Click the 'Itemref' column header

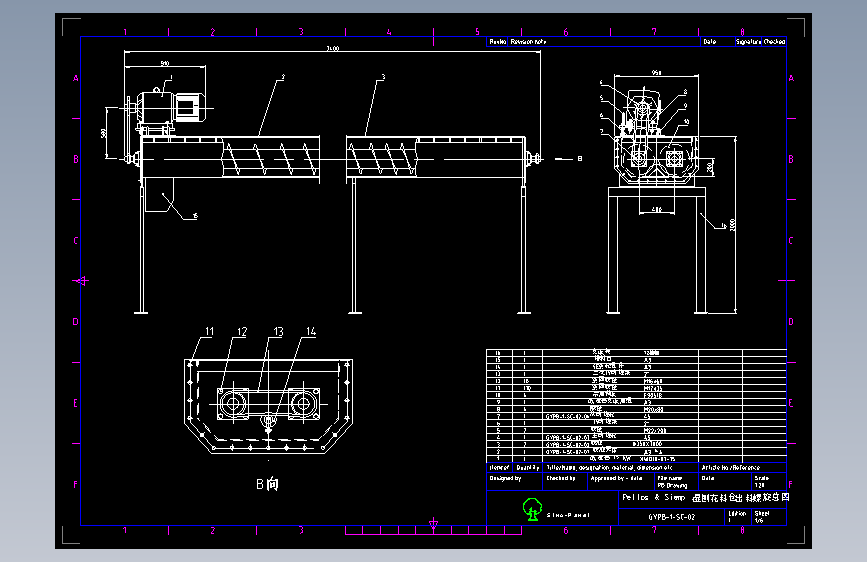tap(499, 467)
